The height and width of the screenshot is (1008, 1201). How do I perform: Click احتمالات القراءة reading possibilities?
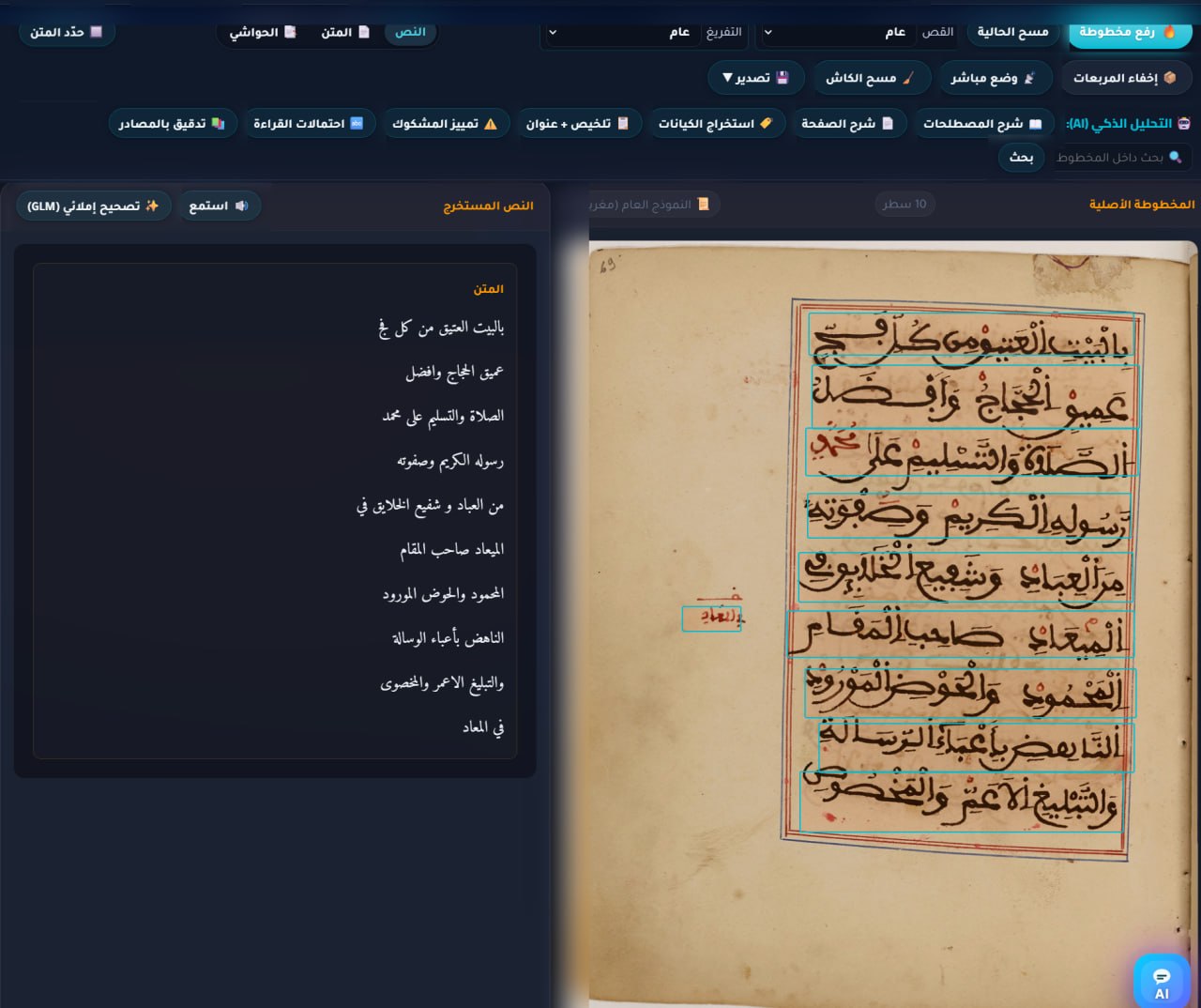point(309,123)
